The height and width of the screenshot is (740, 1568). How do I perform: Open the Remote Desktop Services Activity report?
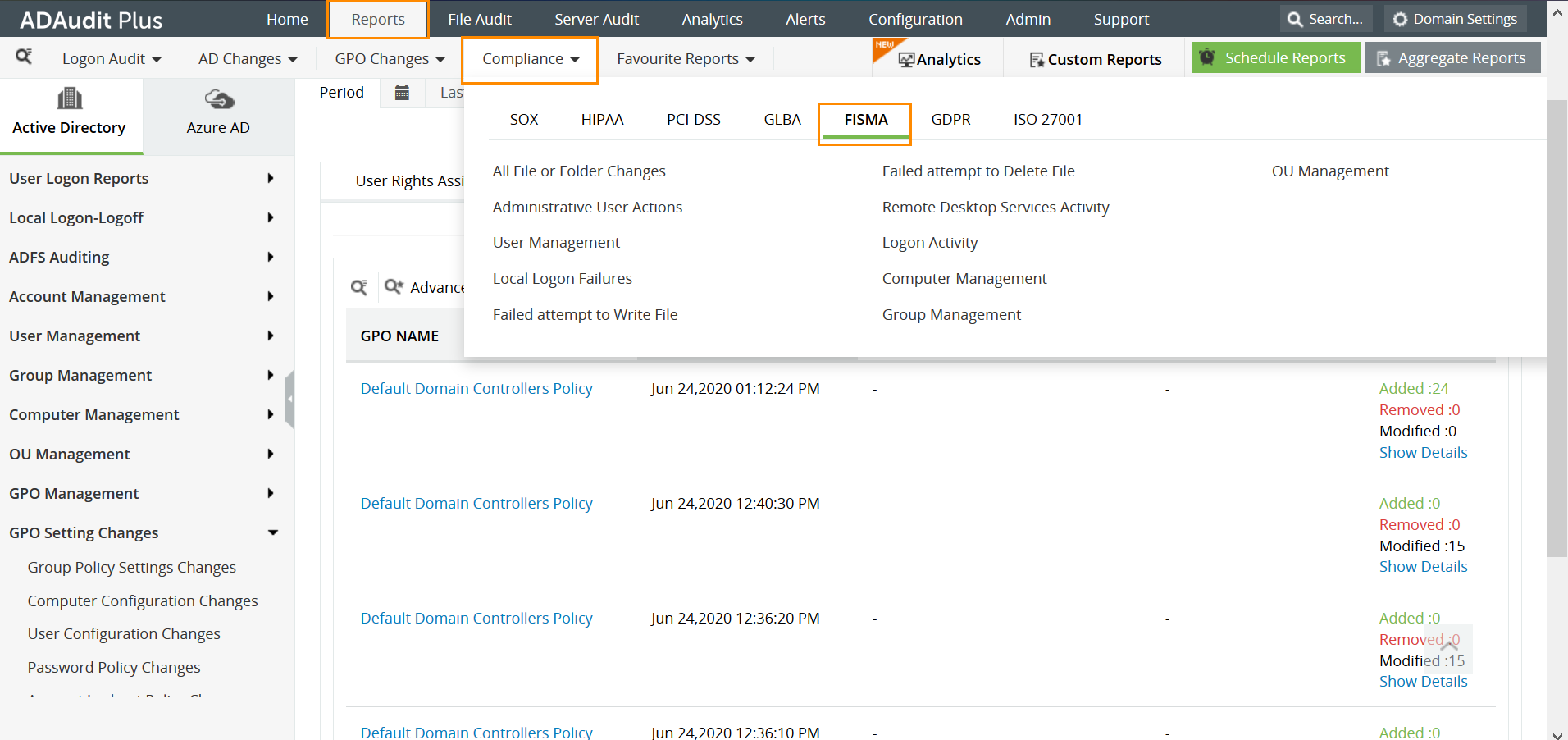click(x=996, y=207)
